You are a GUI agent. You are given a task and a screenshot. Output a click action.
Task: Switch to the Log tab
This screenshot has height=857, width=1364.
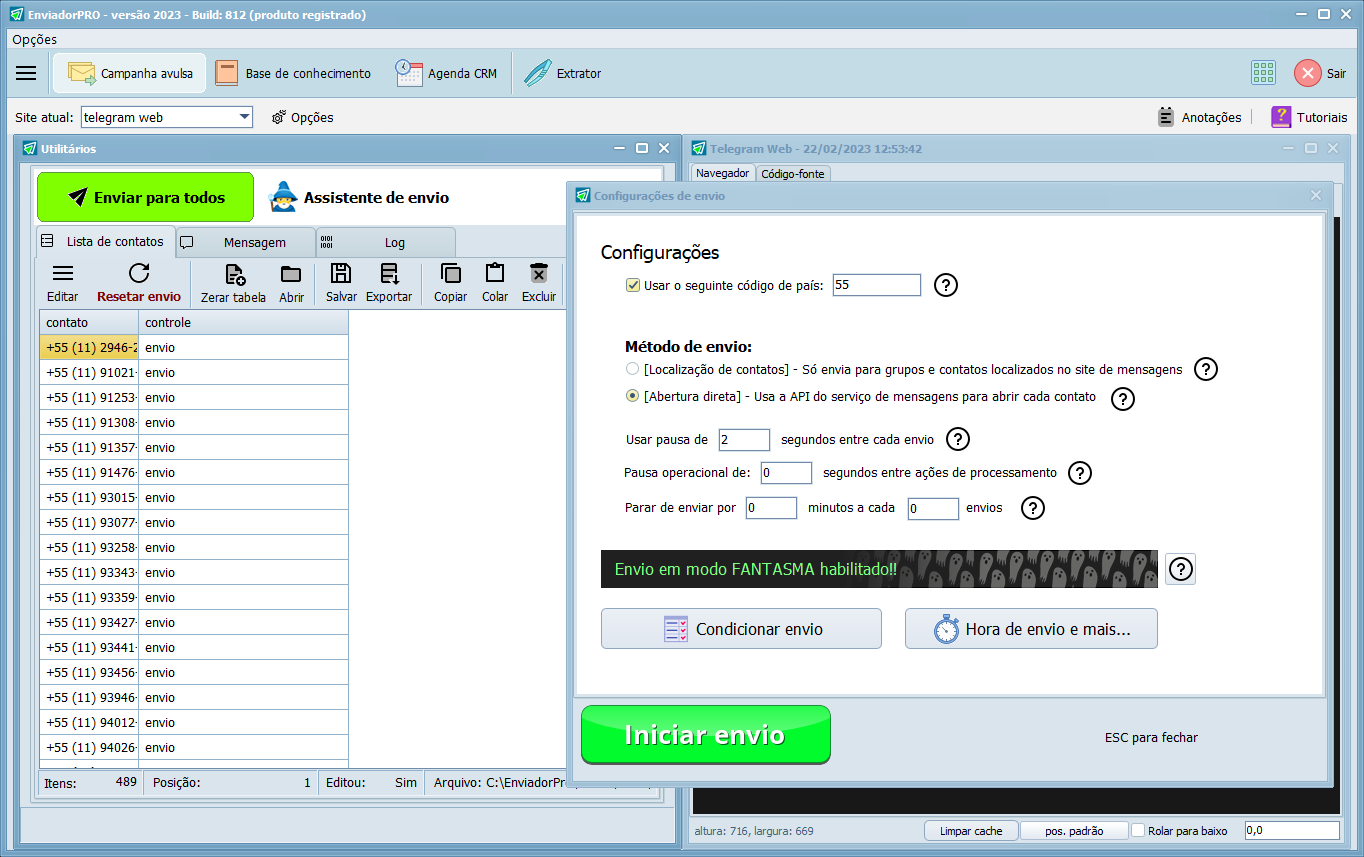[x=386, y=242]
